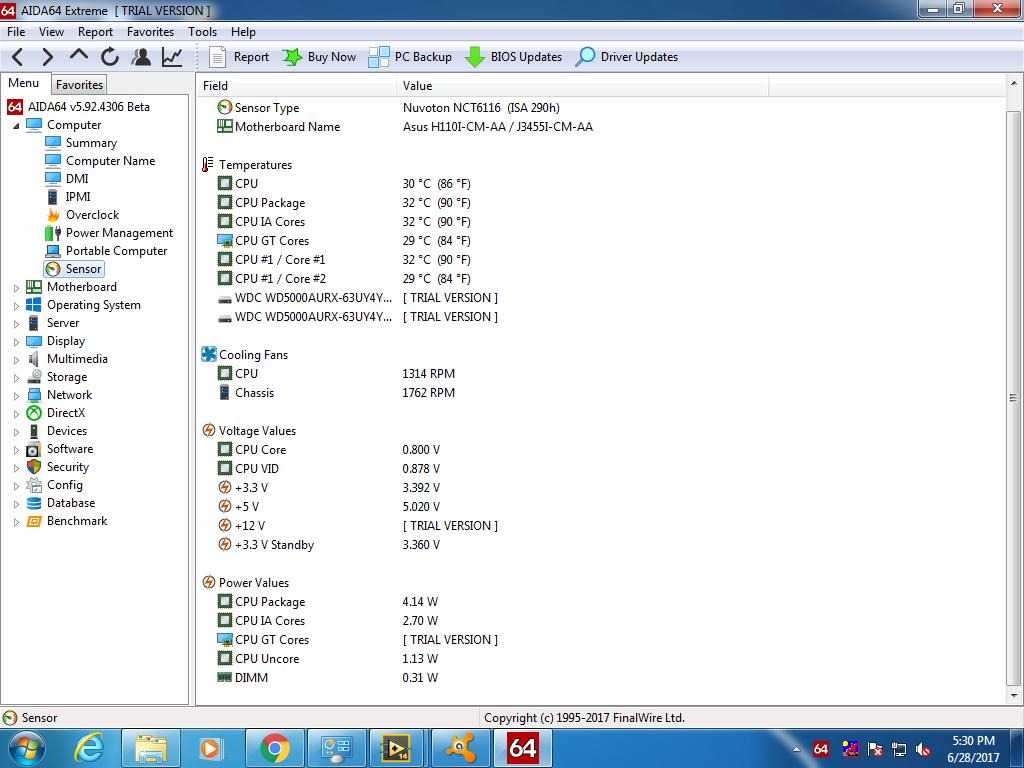Viewport: 1024px width, 768px height.
Task: Open the Report menu
Action: tap(95, 31)
